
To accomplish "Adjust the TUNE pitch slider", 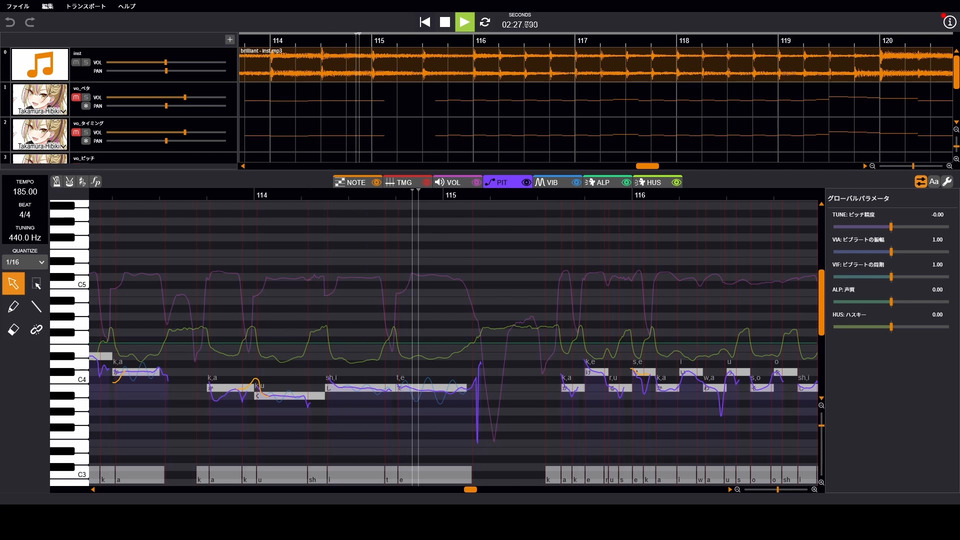I will (x=890, y=227).
